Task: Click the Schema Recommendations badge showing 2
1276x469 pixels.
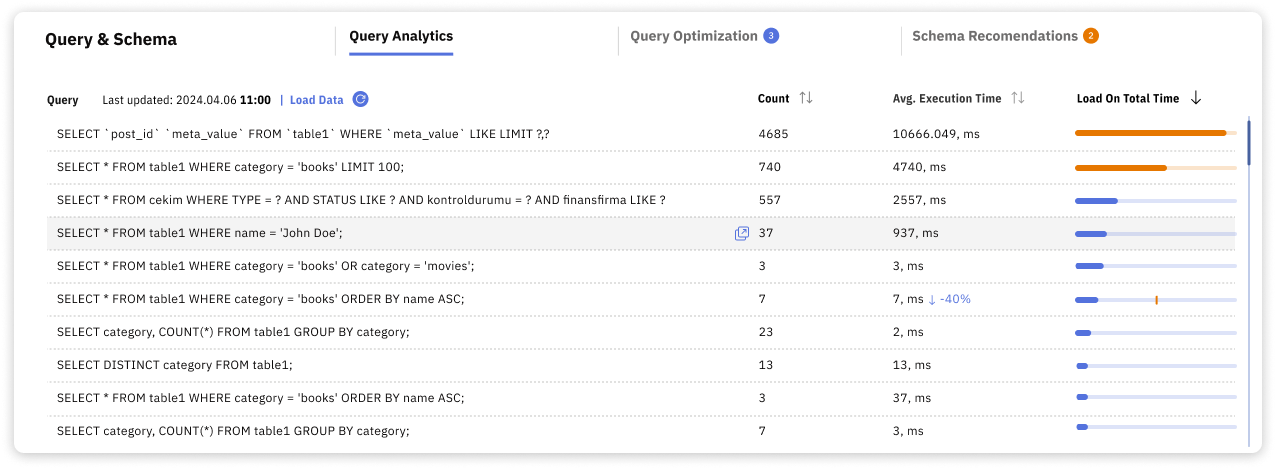Action: pyautogui.click(x=1091, y=36)
